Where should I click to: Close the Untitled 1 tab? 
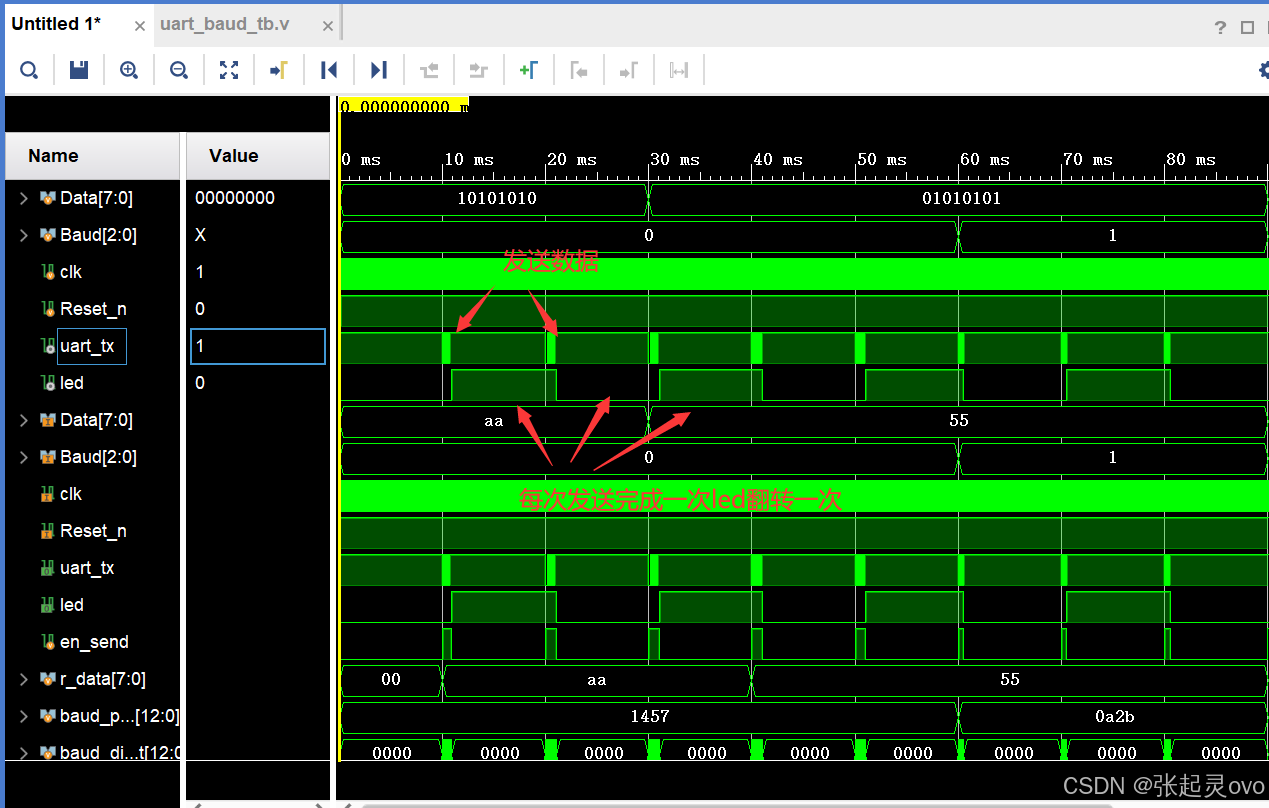[140, 27]
